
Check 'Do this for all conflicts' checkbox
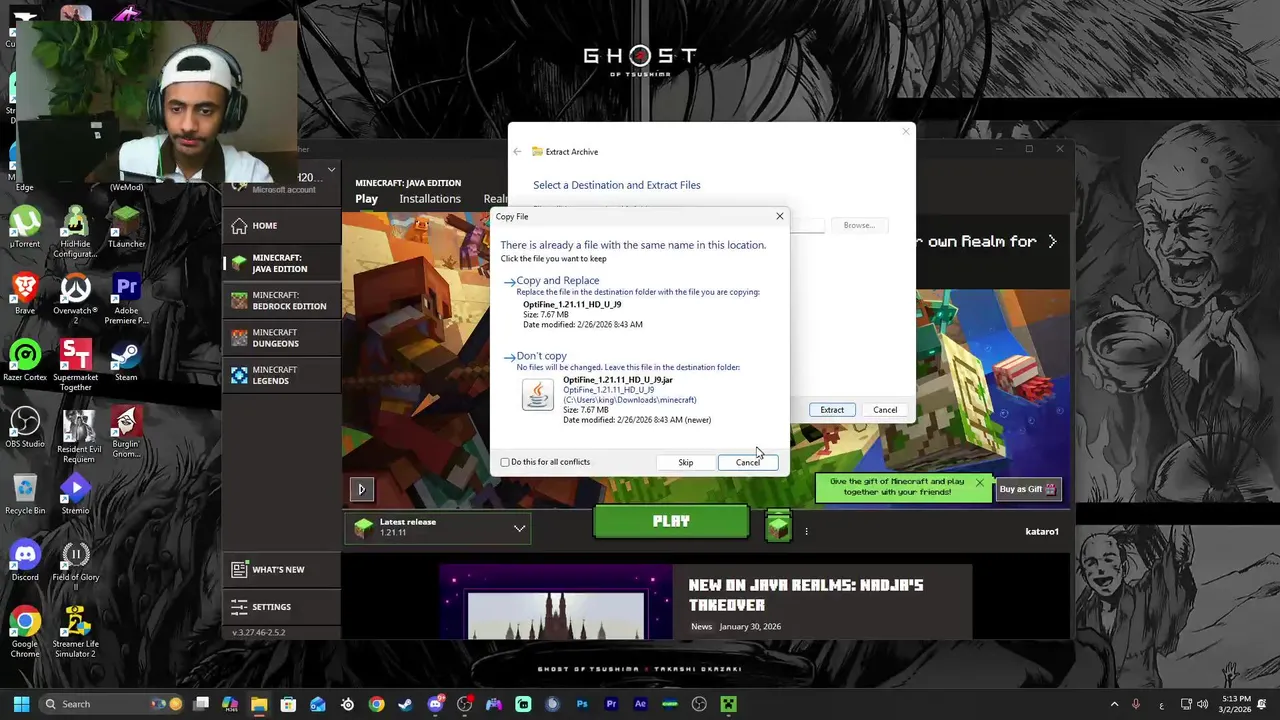tap(505, 462)
